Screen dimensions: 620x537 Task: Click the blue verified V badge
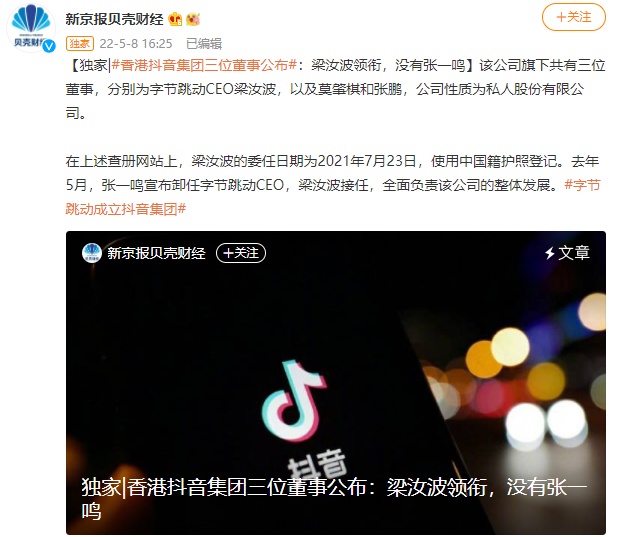click(x=49, y=46)
